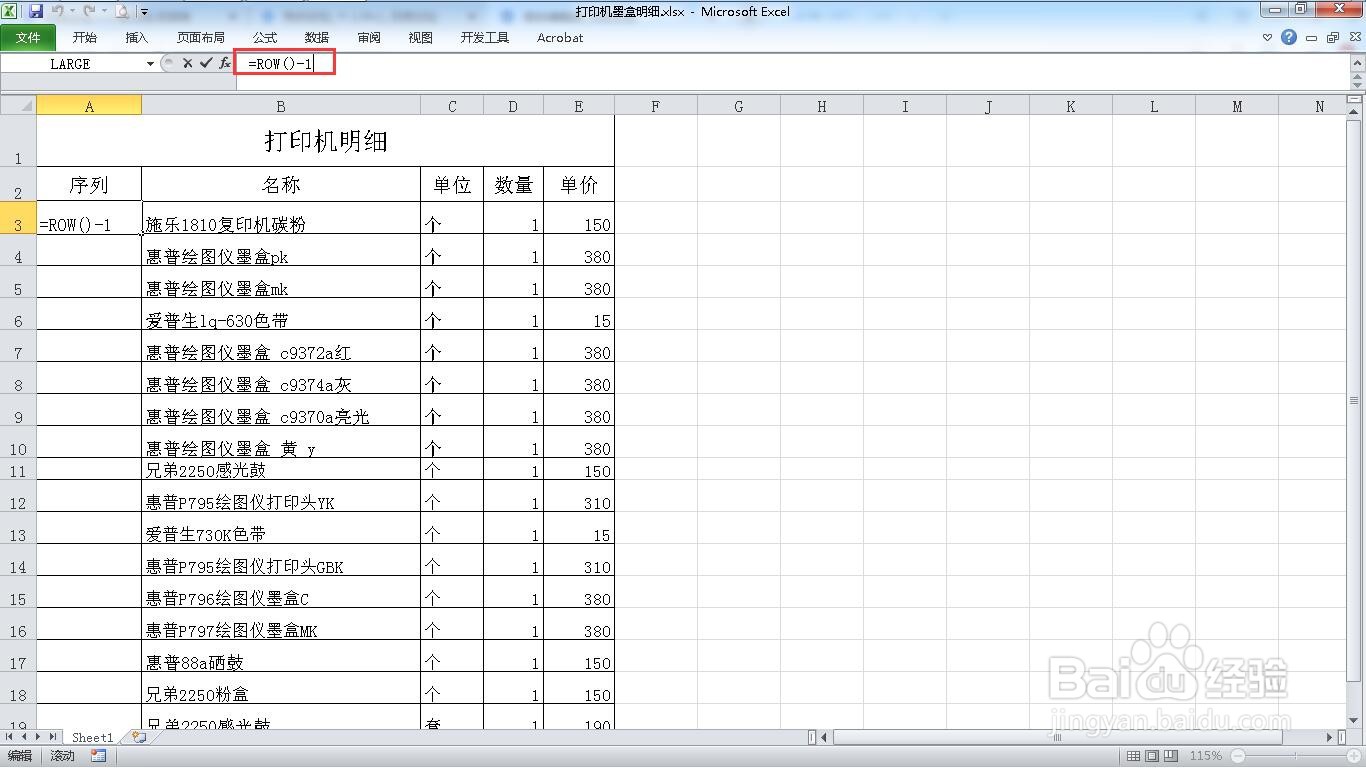Click the Sheet1 tab
Screen dimensions: 1366x768
click(x=92, y=737)
